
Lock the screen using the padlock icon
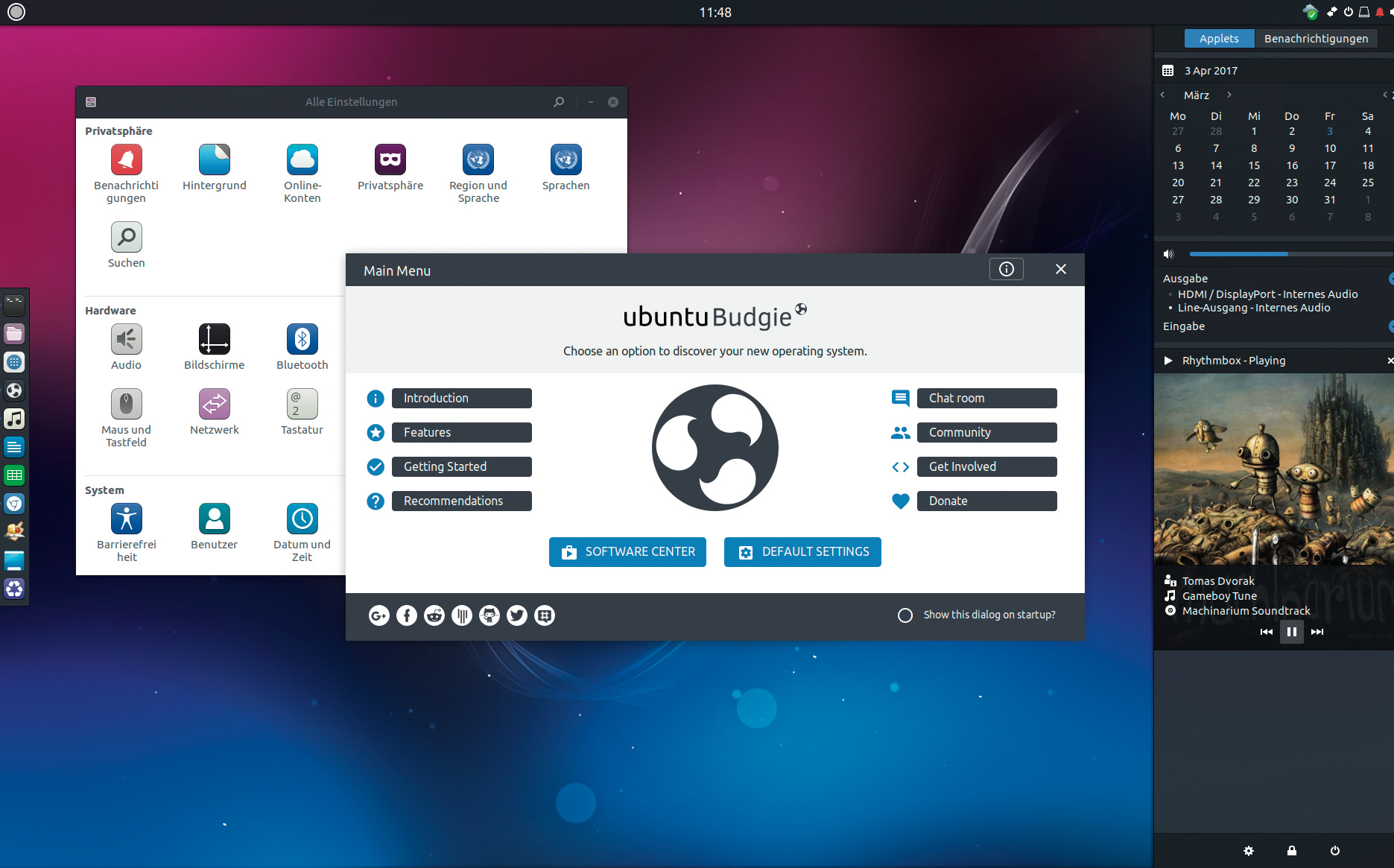click(x=1292, y=851)
